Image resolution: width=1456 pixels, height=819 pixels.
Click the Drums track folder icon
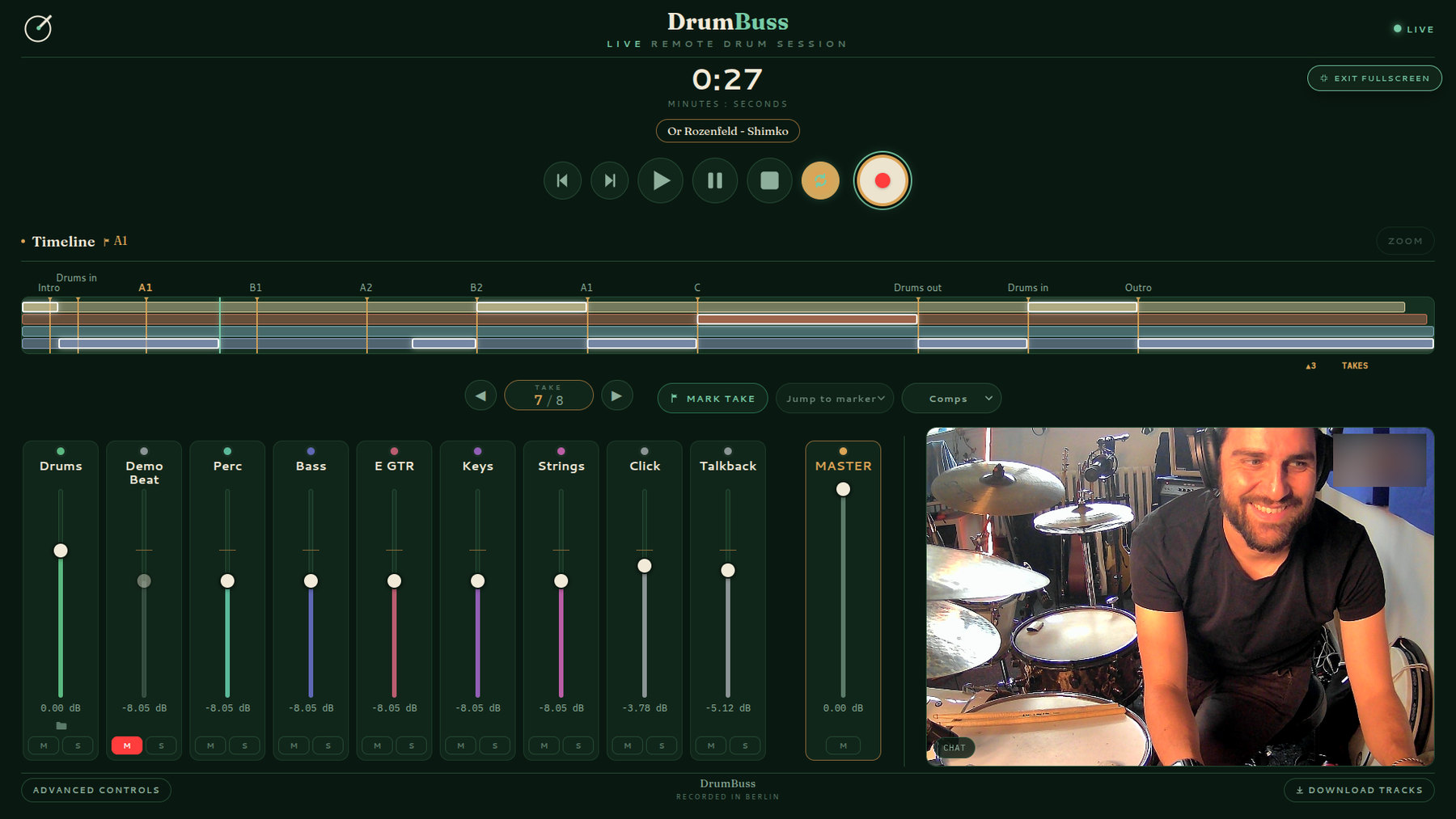click(x=61, y=725)
